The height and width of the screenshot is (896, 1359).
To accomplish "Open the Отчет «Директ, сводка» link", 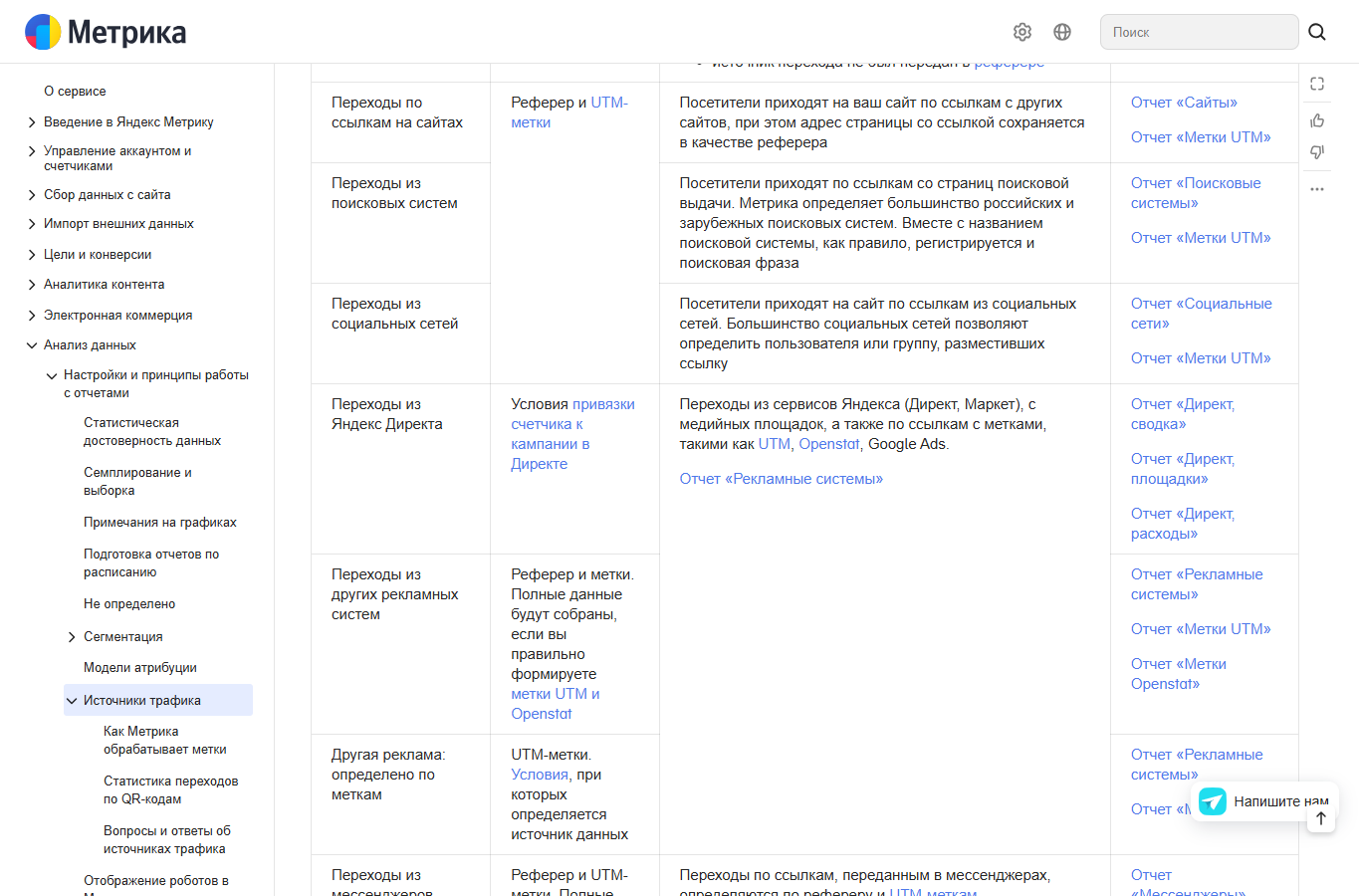I will [x=1183, y=414].
